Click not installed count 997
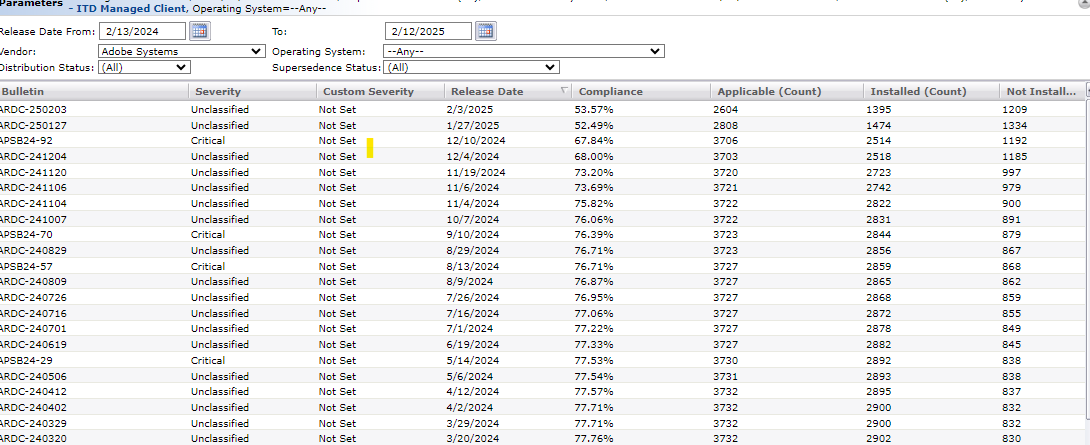The height and width of the screenshot is (445, 1090). click(x=1012, y=172)
